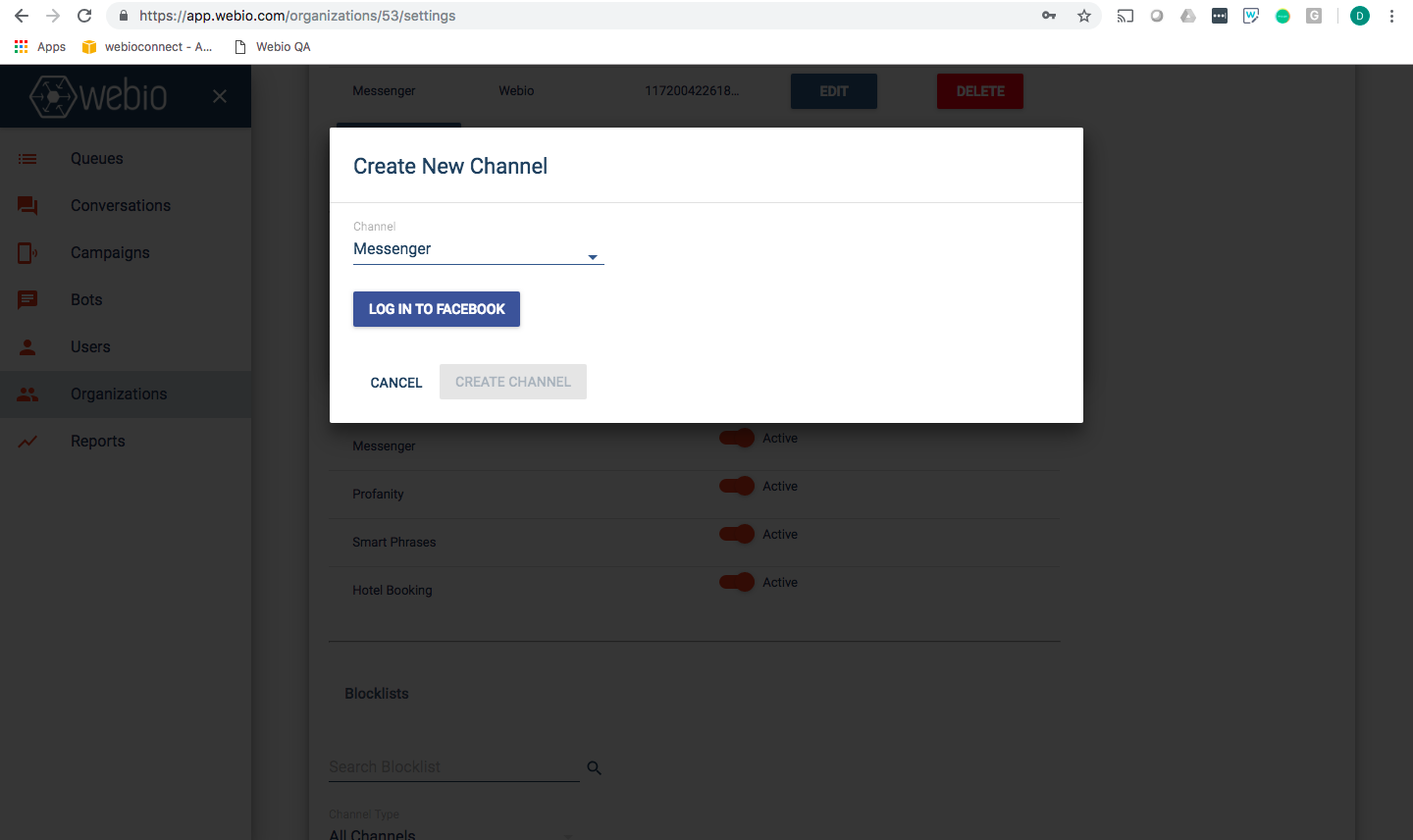Toggle the Profanity Active switch
This screenshot has width=1413, height=840.
pos(737,486)
